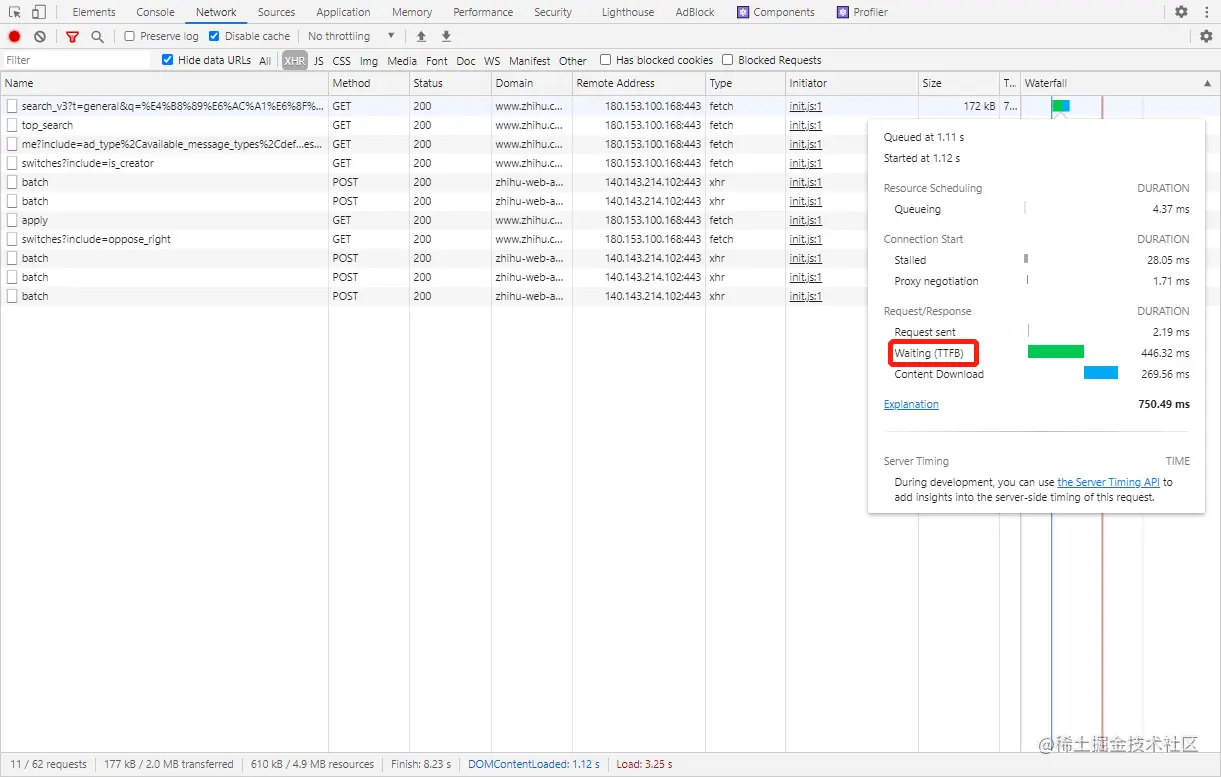Click the search_v3 waterfall timing bar
This screenshot has height=777, width=1221.
(1060, 106)
